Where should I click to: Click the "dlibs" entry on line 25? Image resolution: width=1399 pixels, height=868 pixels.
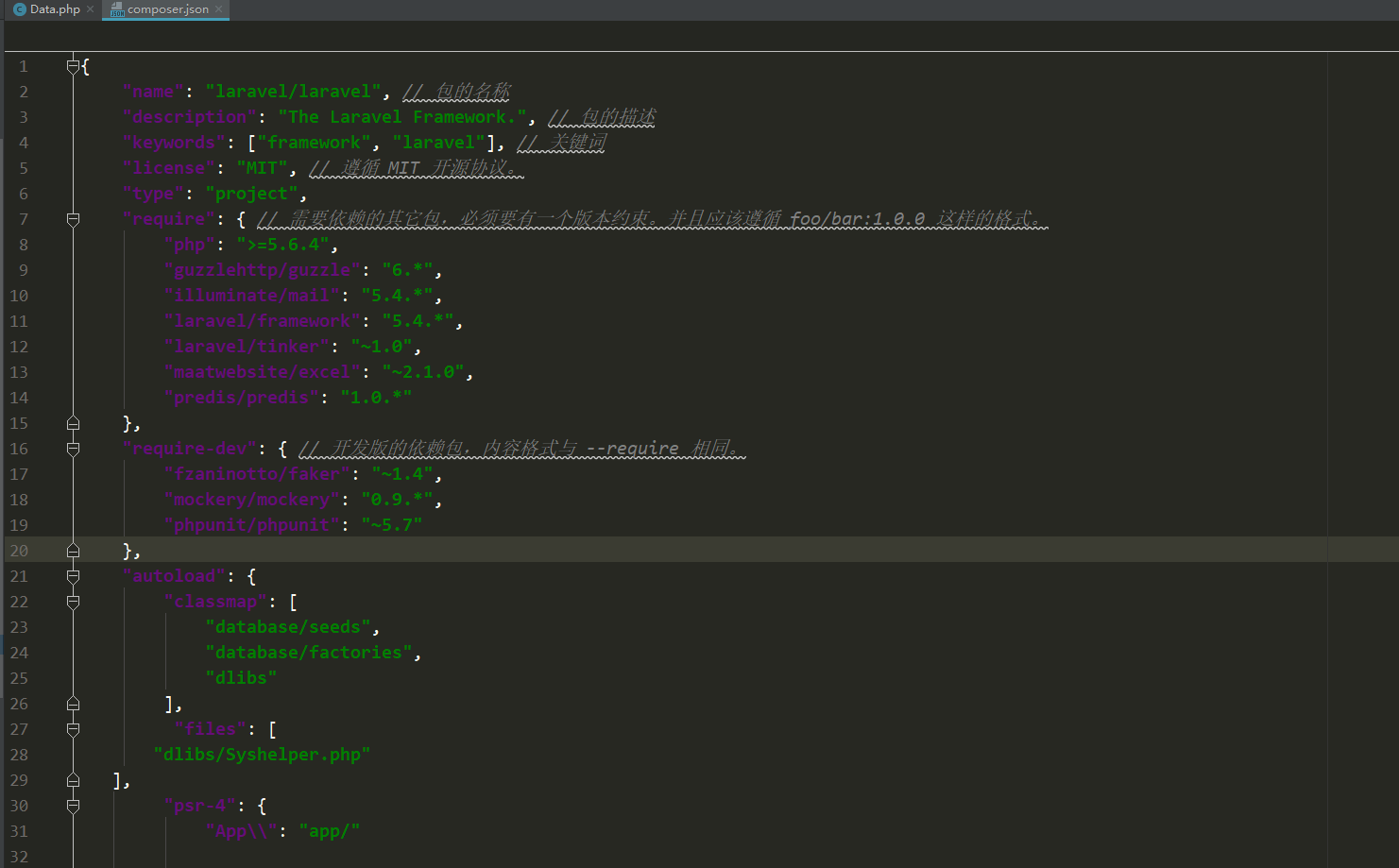[241, 678]
